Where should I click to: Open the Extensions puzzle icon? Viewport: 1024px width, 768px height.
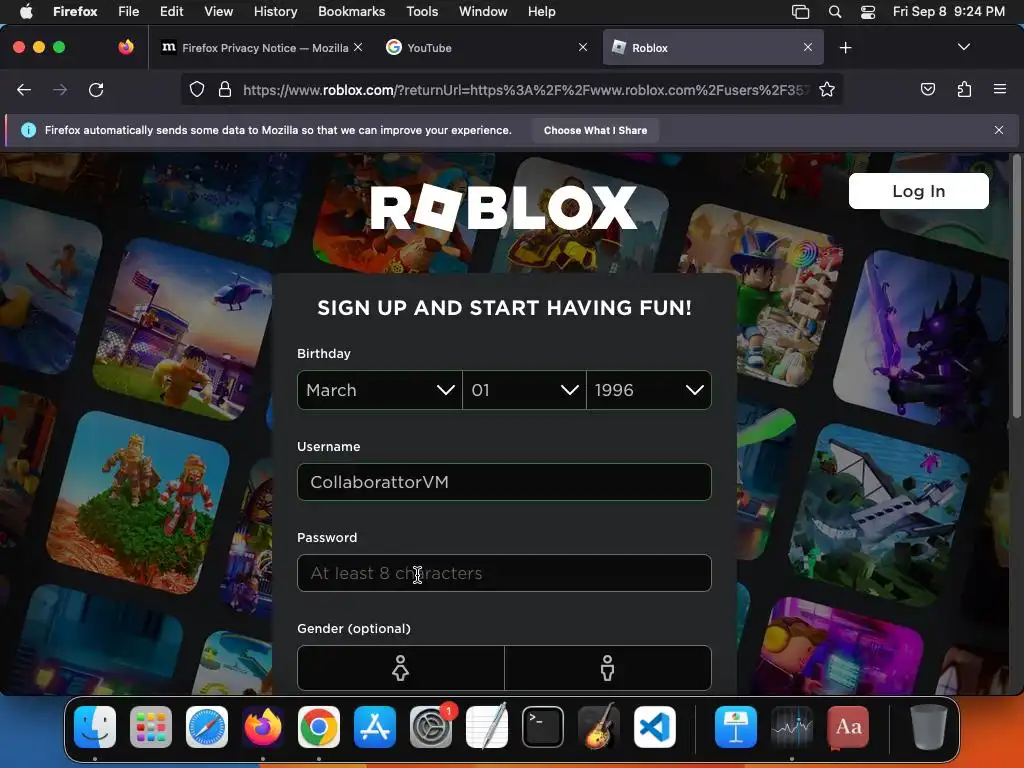tap(964, 89)
